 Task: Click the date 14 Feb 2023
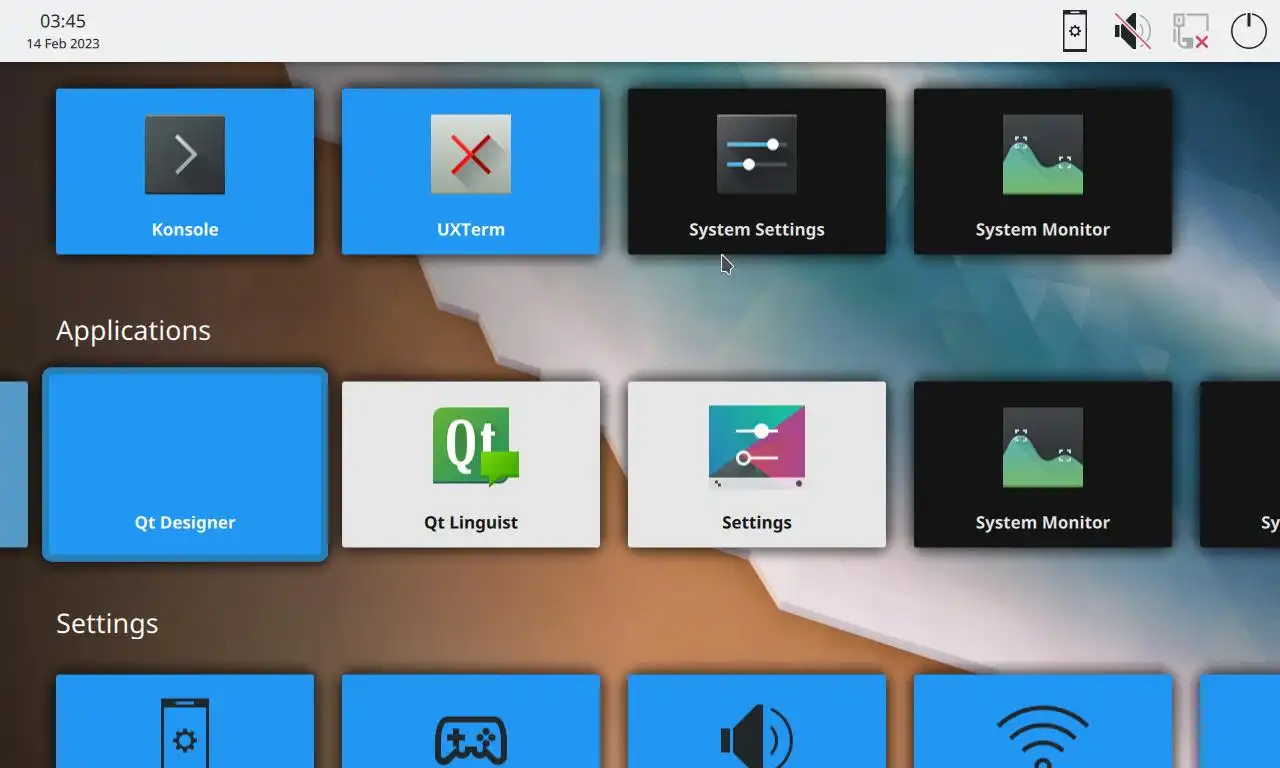coord(63,44)
